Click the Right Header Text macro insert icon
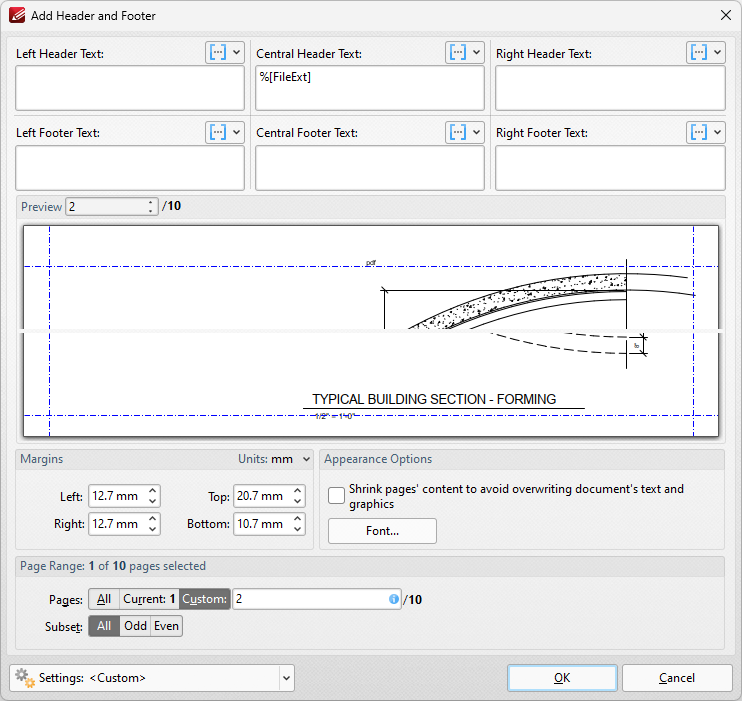This screenshot has width=742, height=701. coord(699,53)
